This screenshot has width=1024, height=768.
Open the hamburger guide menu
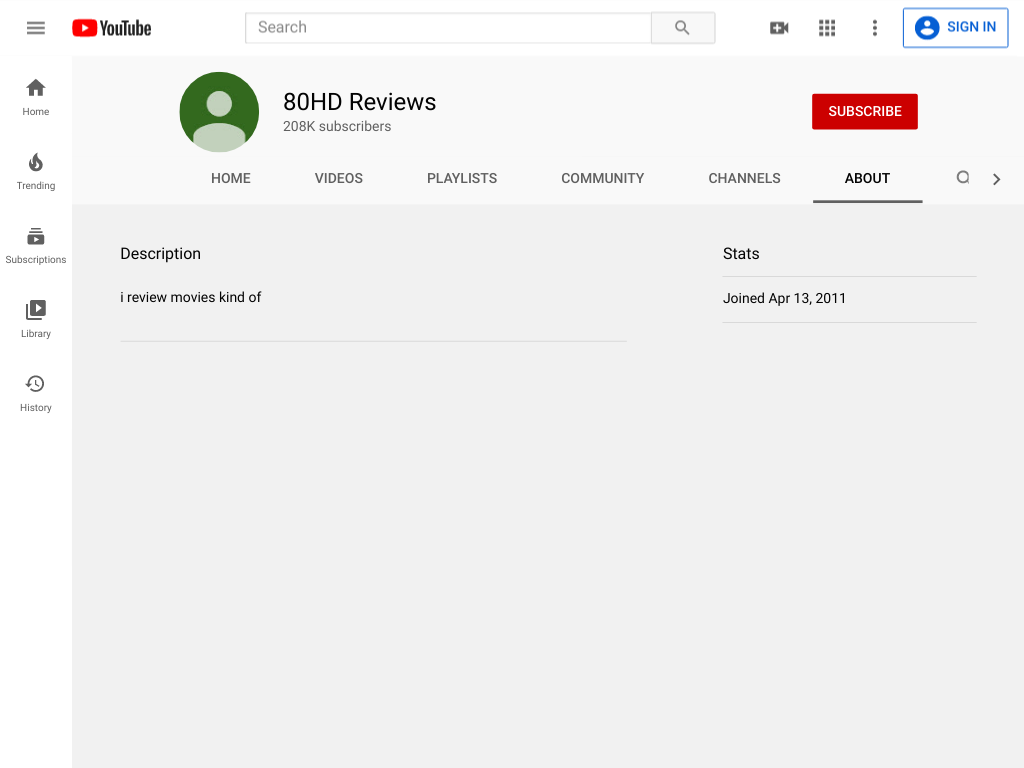pyautogui.click(x=36, y=27)
